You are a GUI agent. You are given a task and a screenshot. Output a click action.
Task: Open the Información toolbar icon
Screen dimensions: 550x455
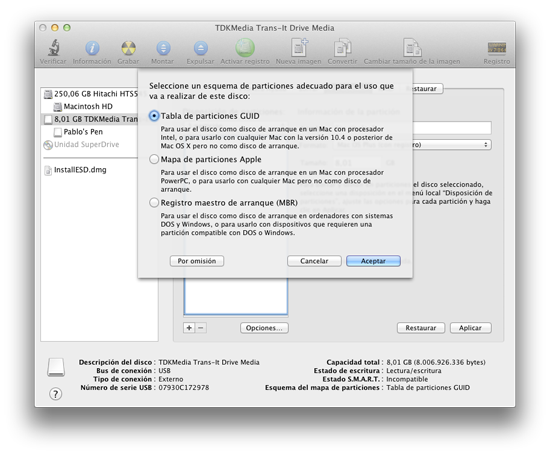tap(92, 48)
